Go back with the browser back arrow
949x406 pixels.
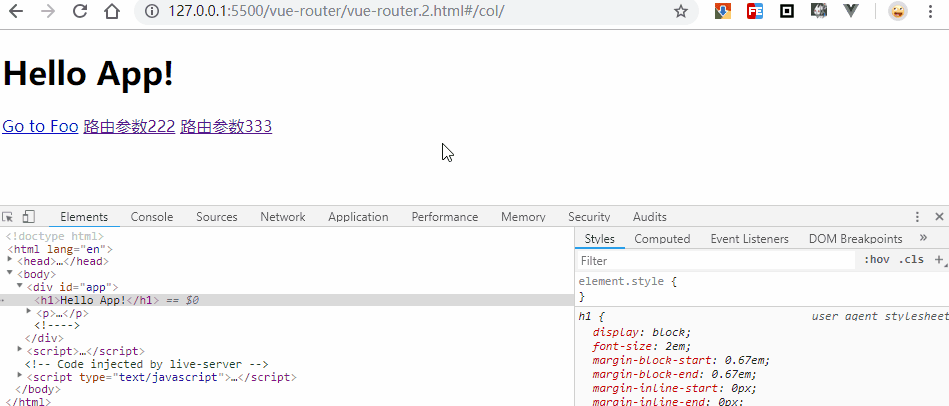[x=15, y=11]
